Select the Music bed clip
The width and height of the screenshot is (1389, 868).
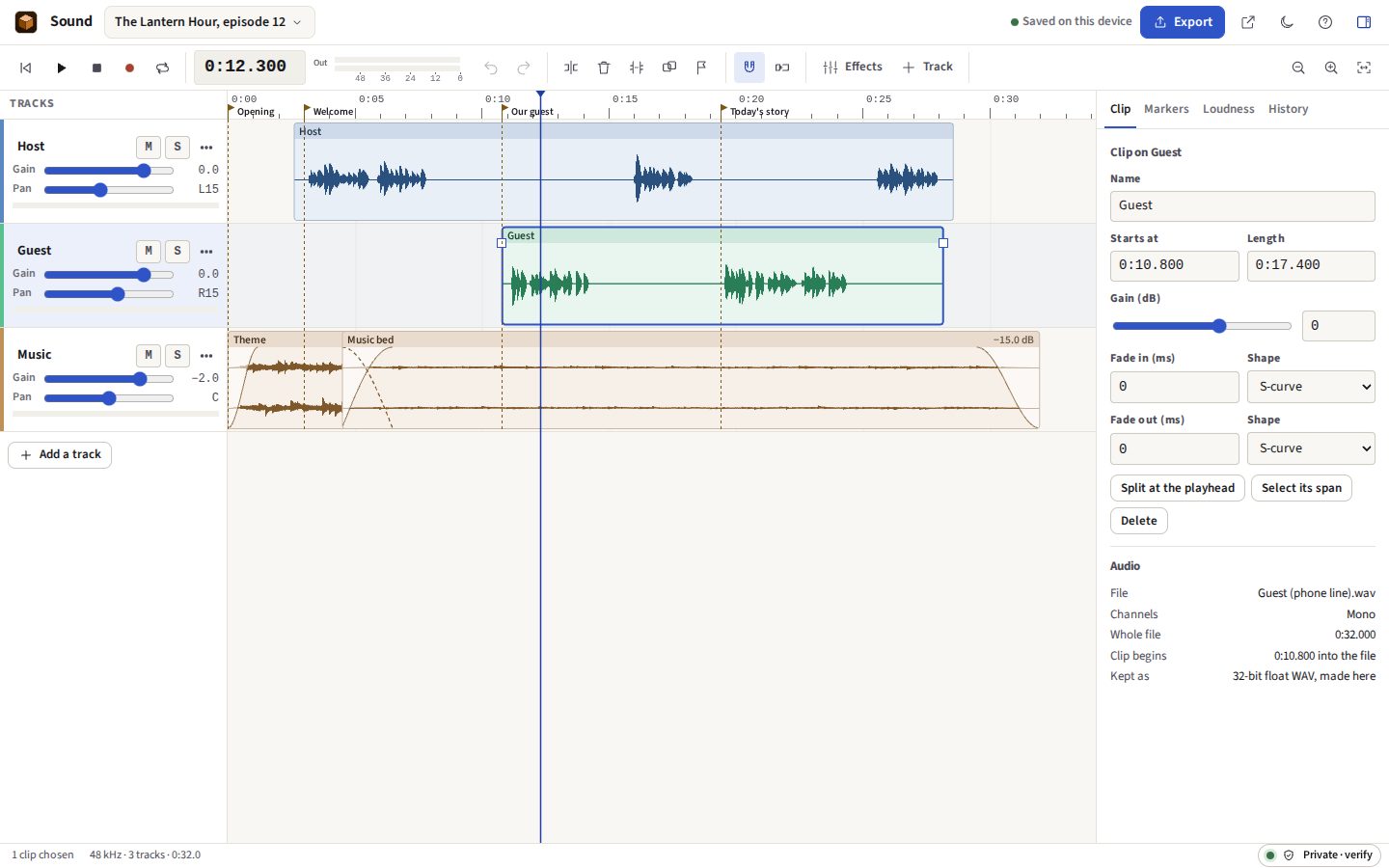(691, 381)
